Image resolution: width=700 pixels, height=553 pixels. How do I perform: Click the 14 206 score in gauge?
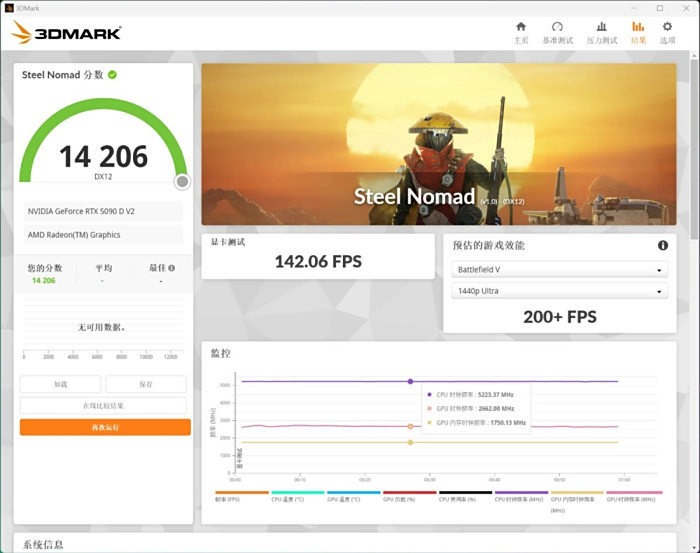pos(103,157)
